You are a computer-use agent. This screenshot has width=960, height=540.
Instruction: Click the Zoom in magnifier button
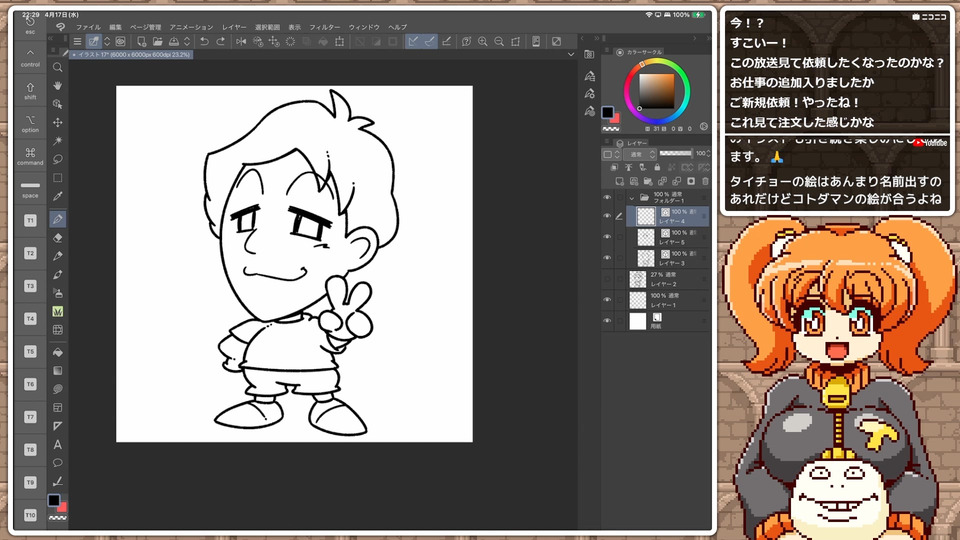coord(482,41)
